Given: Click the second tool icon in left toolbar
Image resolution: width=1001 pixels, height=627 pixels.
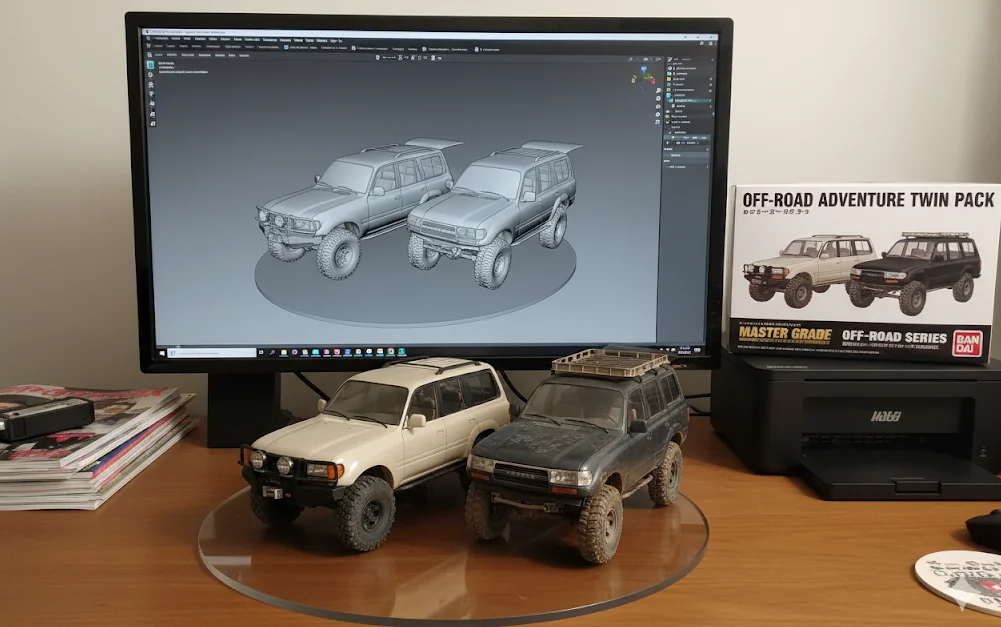Looking at the screenshot, I should [x=151, y=76].
